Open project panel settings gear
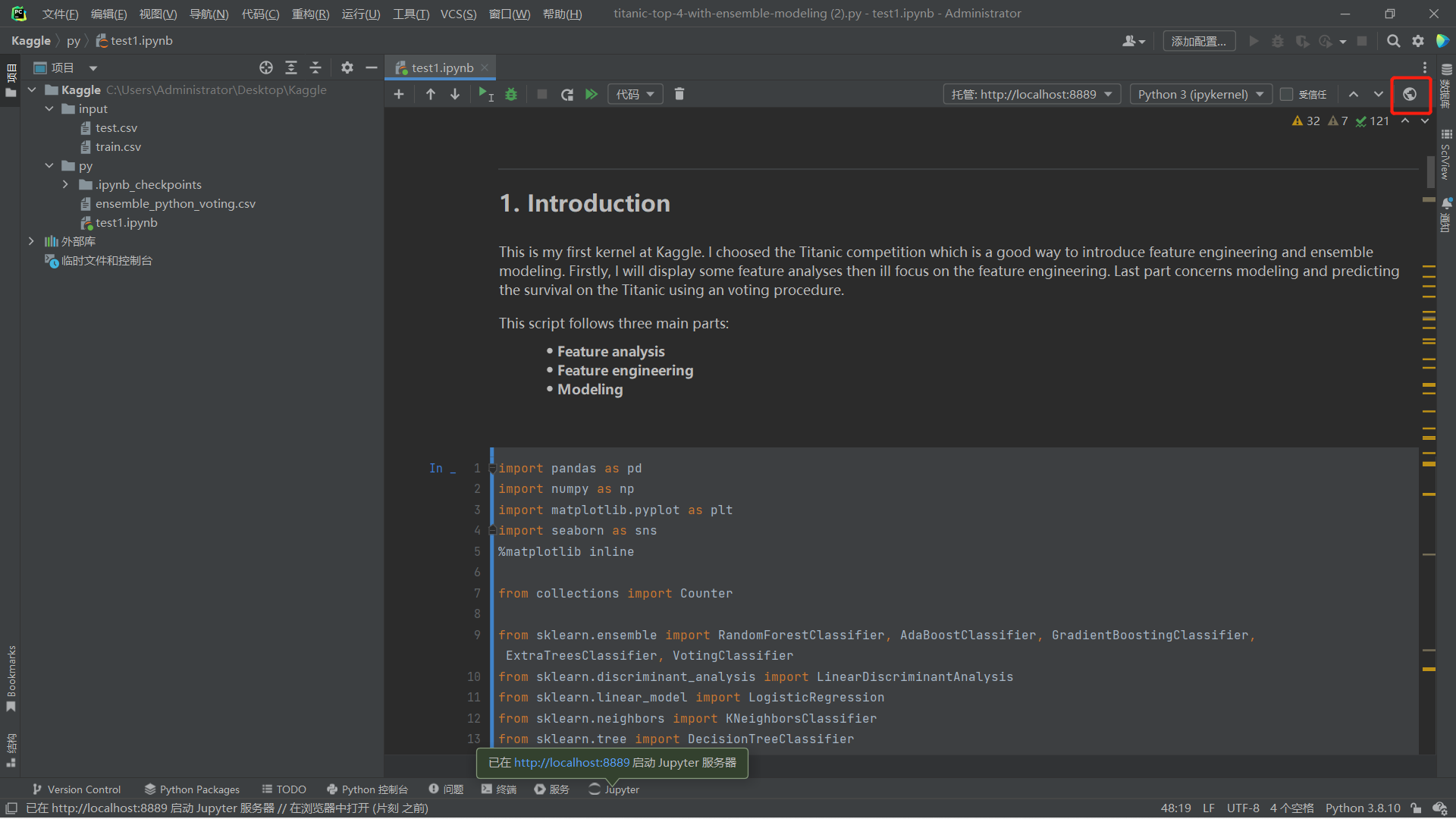Screen dimensions: 1456x819 pos(347,67)
